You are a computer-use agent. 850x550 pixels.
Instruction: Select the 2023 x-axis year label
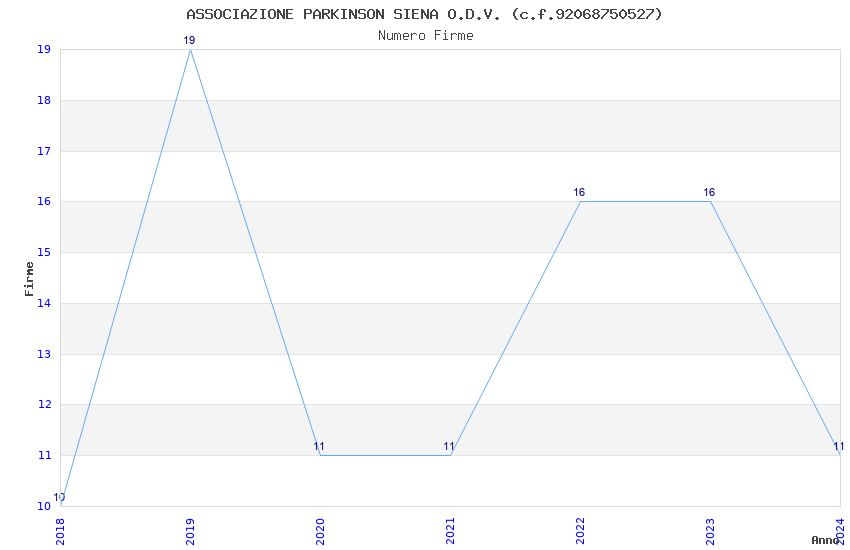coord(711,532)
